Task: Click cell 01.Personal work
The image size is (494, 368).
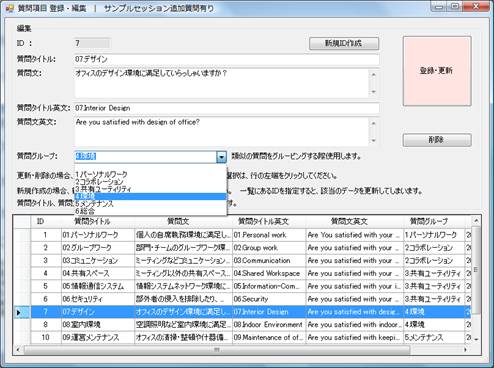Action: pos(269,235)
